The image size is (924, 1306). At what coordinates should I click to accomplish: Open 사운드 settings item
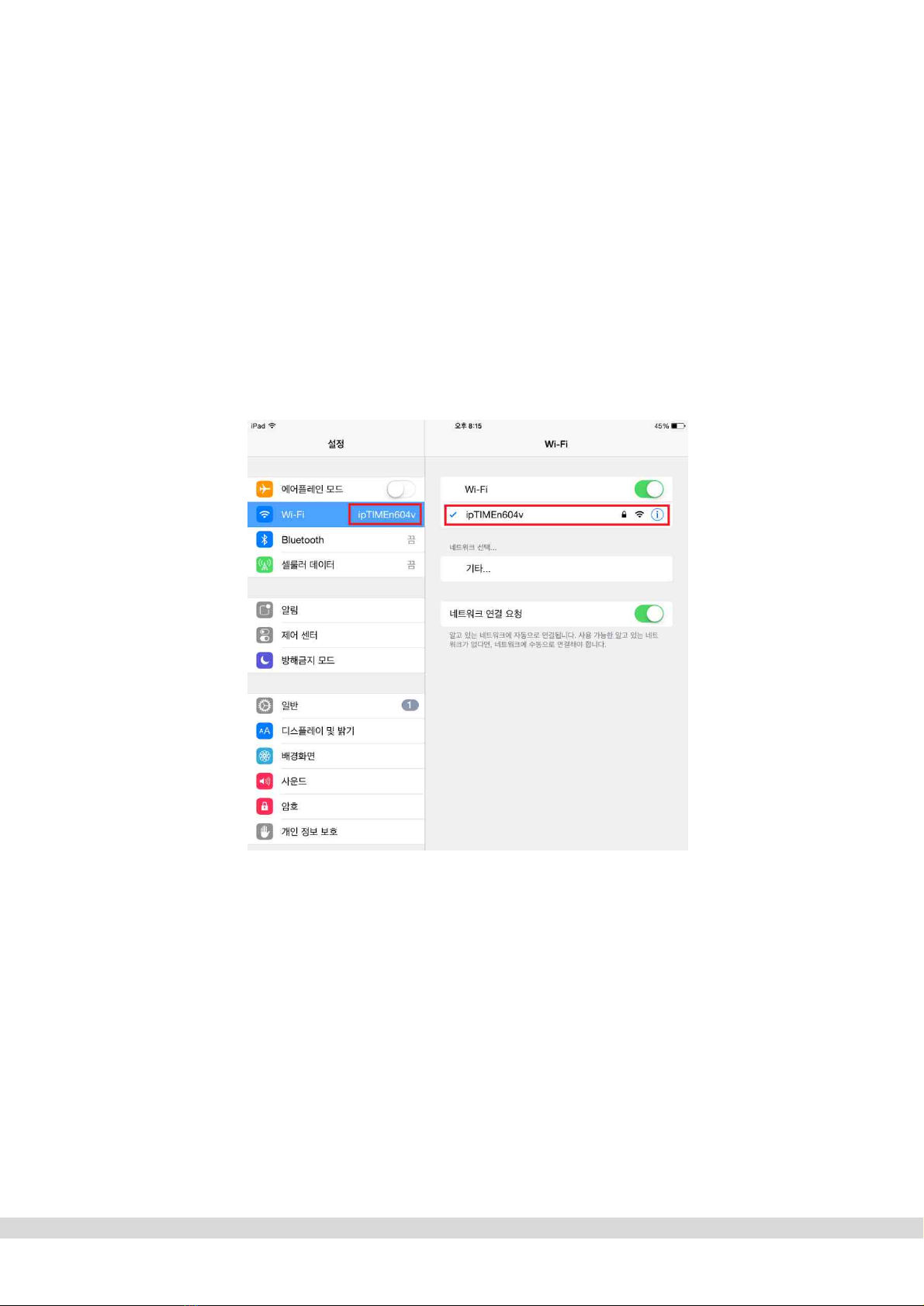(336, 781)
